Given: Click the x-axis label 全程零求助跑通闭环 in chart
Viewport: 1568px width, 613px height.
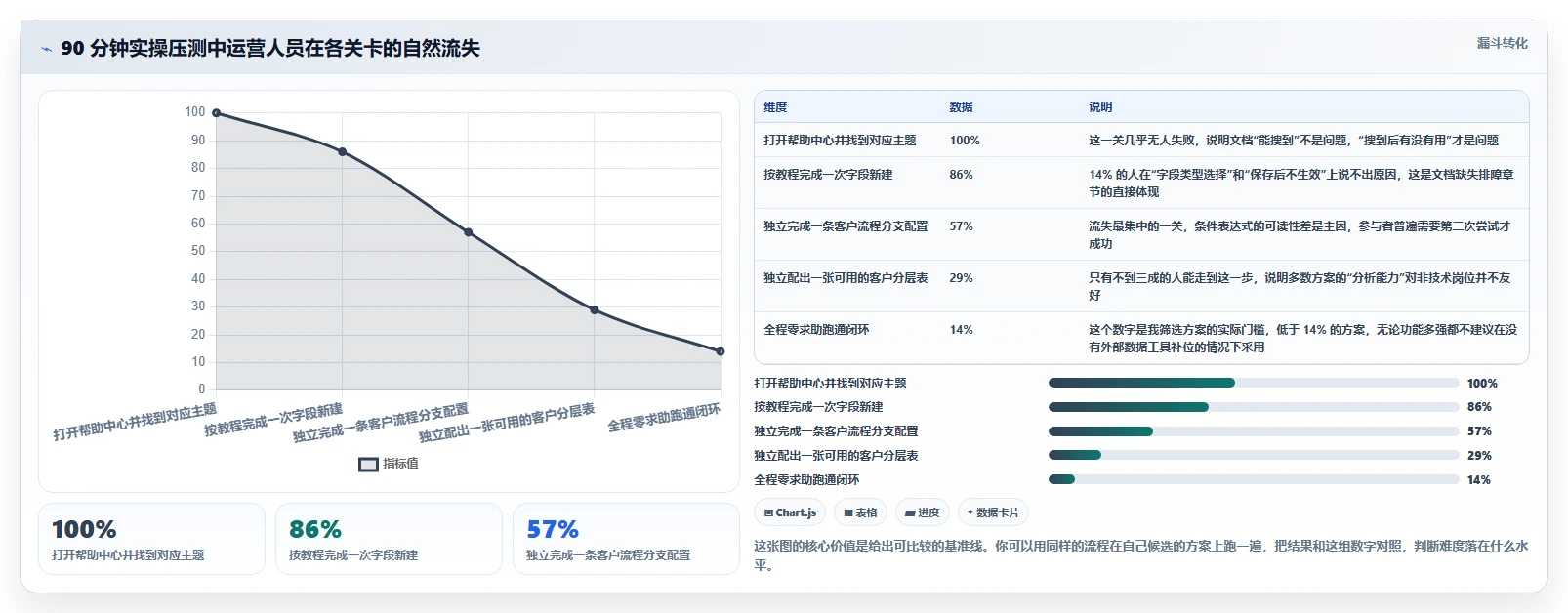Looking at the screenshot, I should coord(664,418).
